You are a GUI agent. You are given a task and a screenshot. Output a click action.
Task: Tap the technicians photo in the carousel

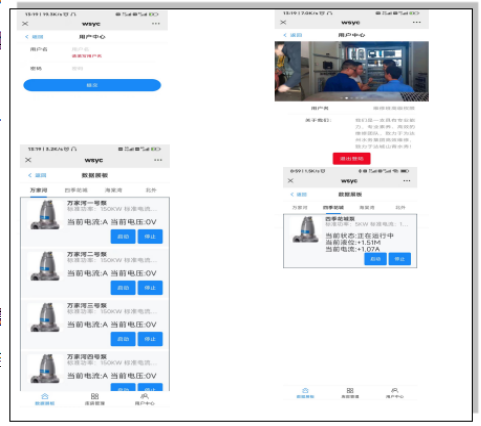click(351, 71)
